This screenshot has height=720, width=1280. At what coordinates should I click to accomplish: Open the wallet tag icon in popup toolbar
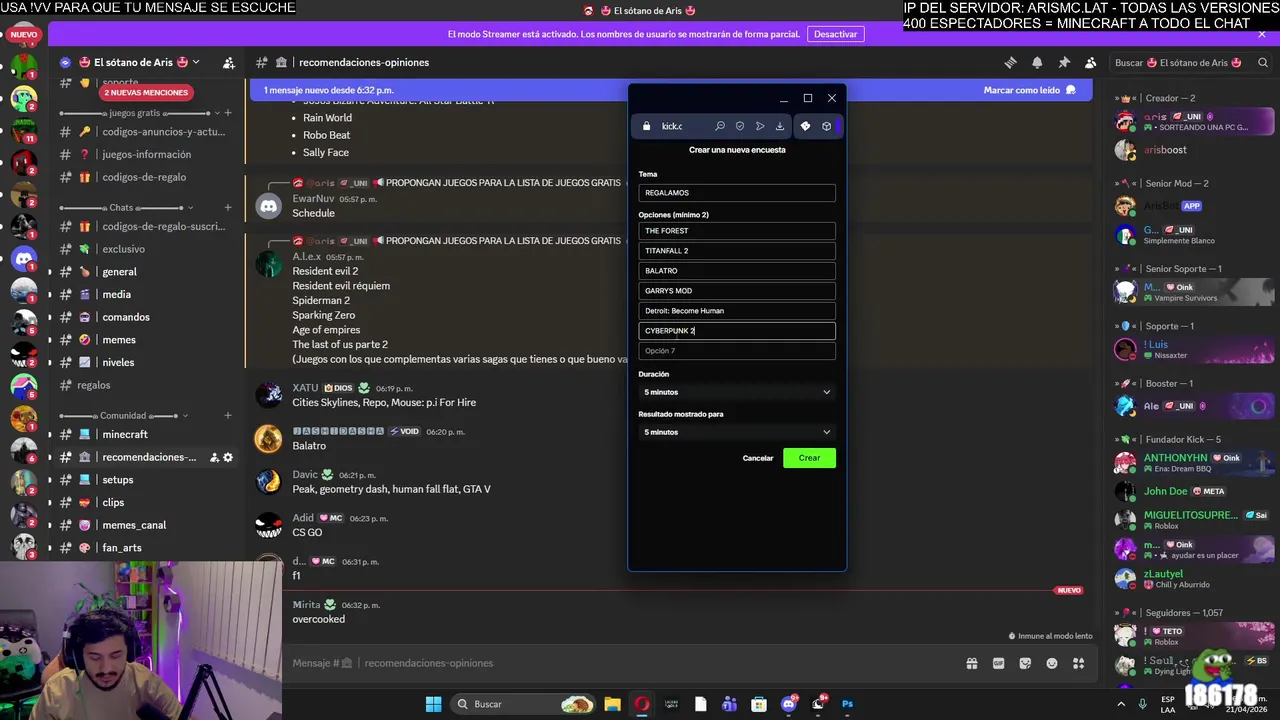[x=805, y=126]
